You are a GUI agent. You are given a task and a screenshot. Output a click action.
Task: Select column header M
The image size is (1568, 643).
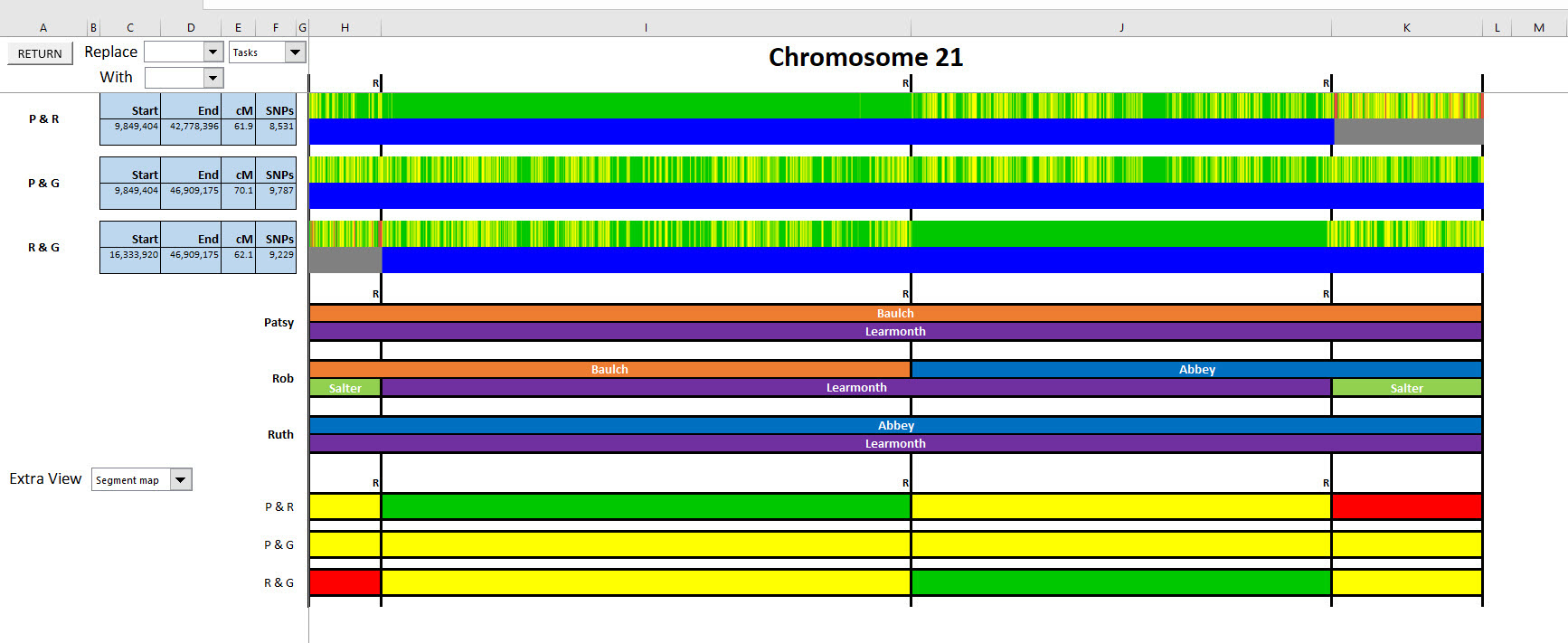1539,28
